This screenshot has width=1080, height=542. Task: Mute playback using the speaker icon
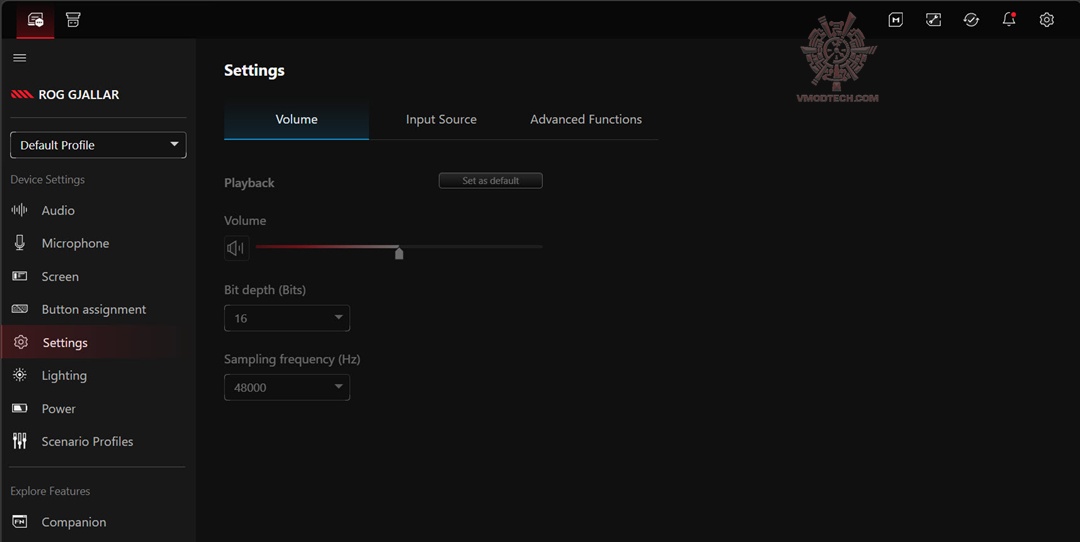[x=236, y=248]
